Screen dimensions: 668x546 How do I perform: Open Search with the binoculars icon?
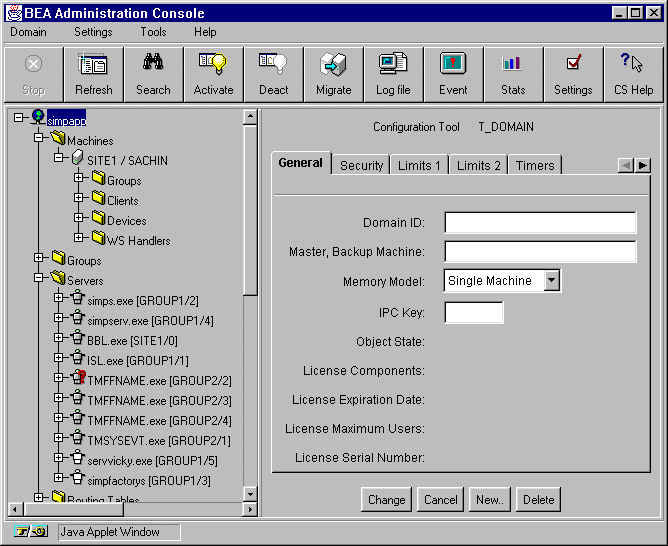[153, 62]
